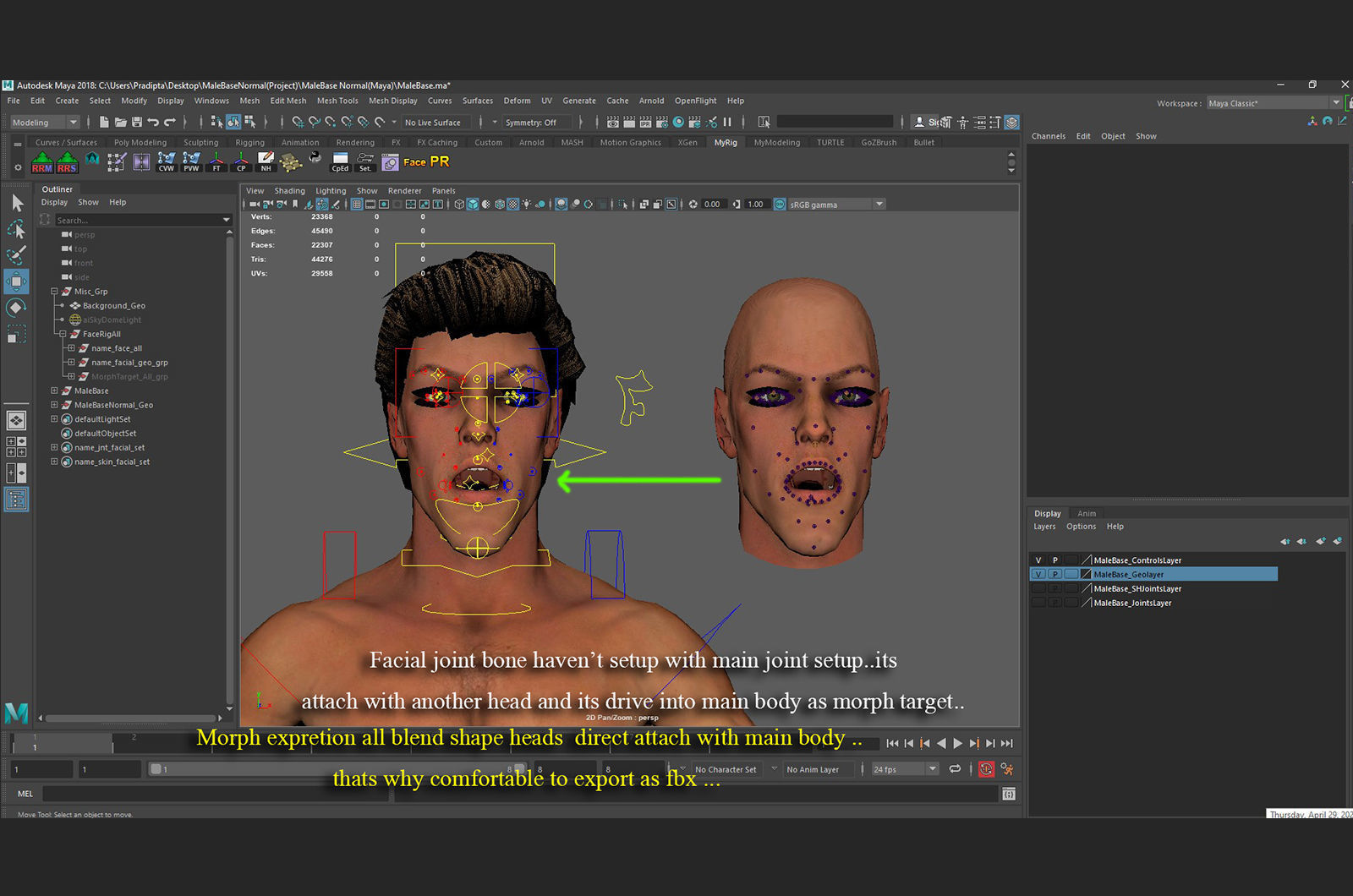Screen dimensions: 1353x896
Task: Toggle visibility box of MaleBase_SHJointsLayer
Action: tap(1038, 588)
